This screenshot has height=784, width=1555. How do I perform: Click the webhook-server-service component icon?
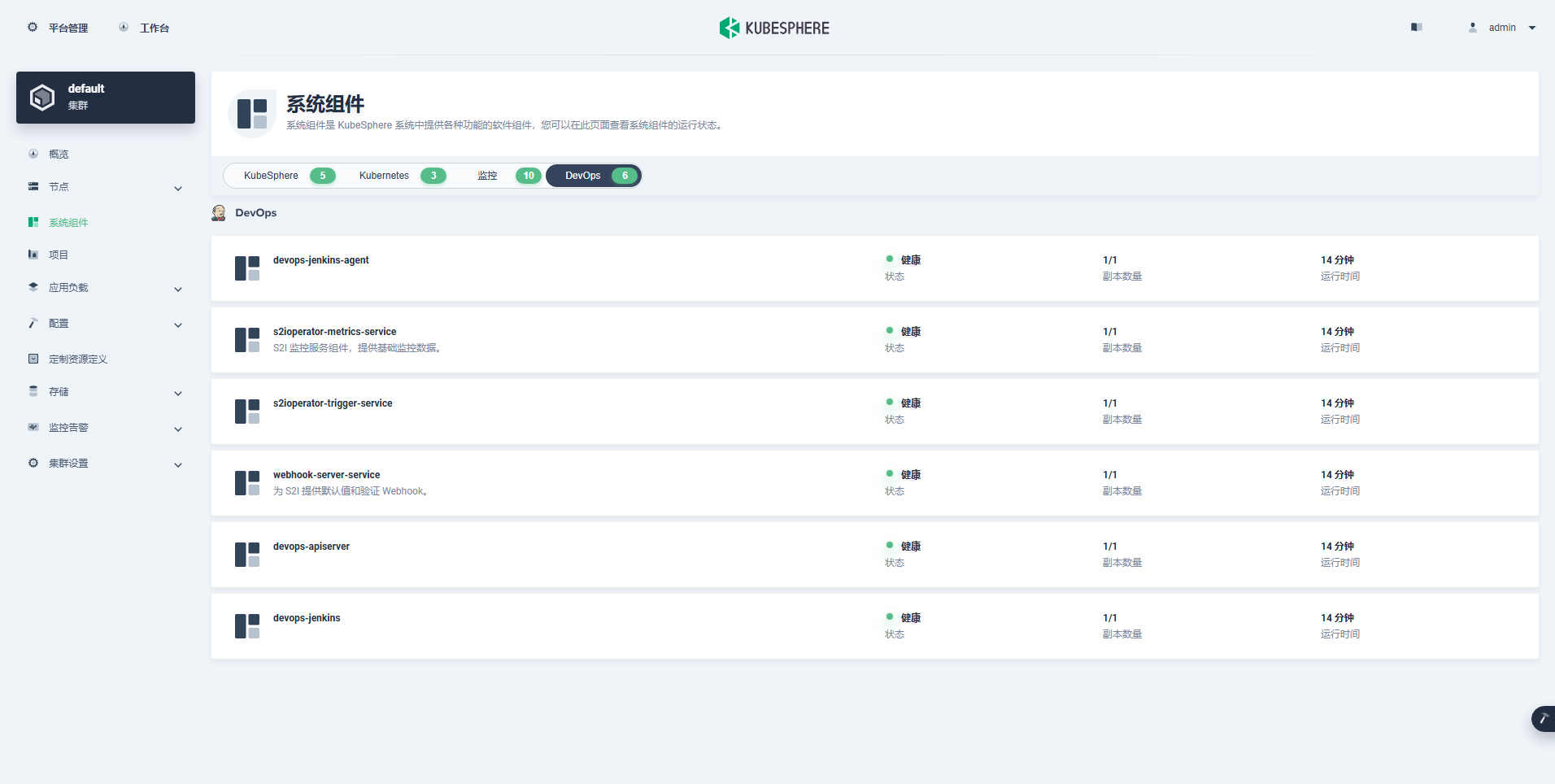(247, 483)
